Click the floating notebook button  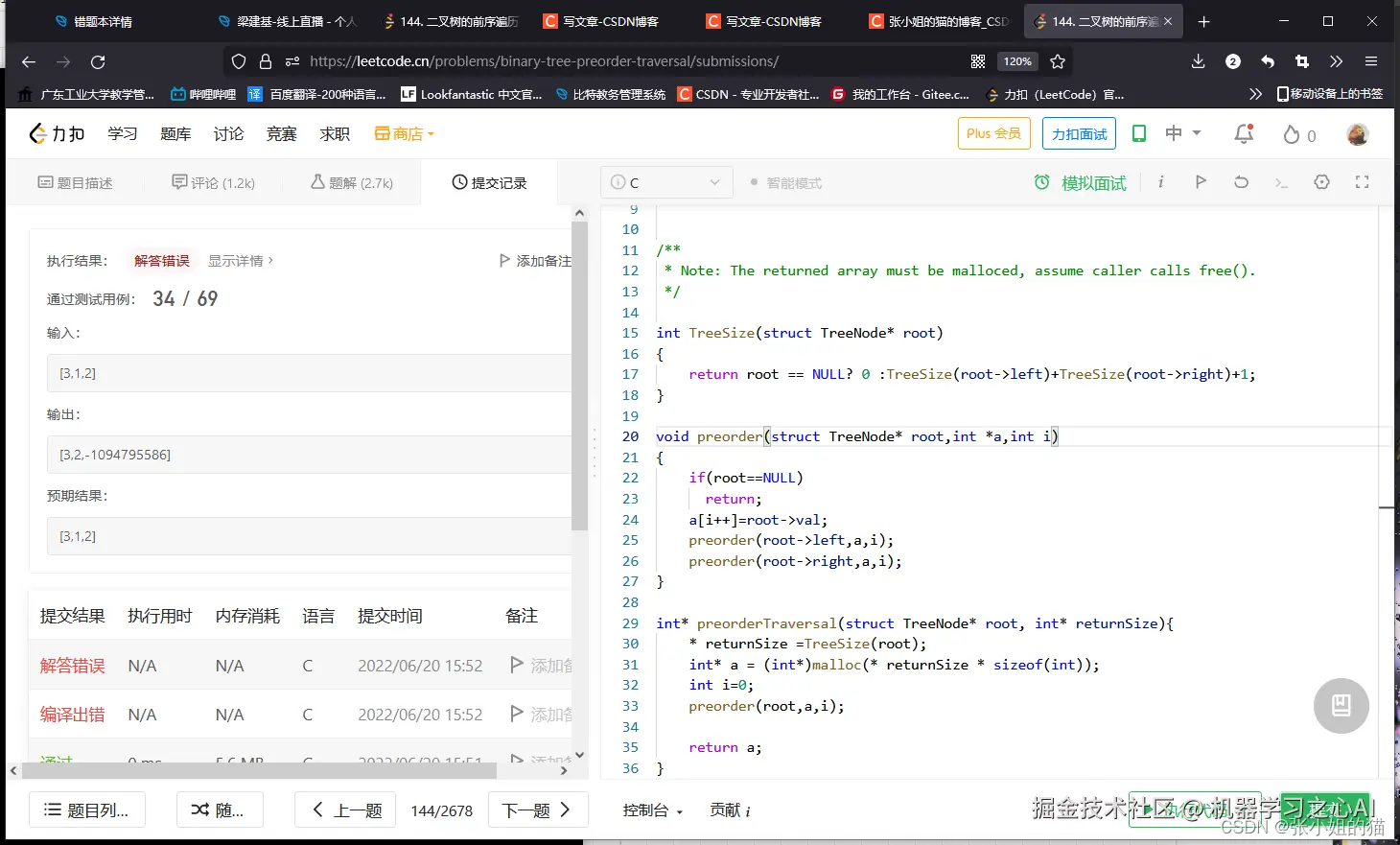[1341, 706]
